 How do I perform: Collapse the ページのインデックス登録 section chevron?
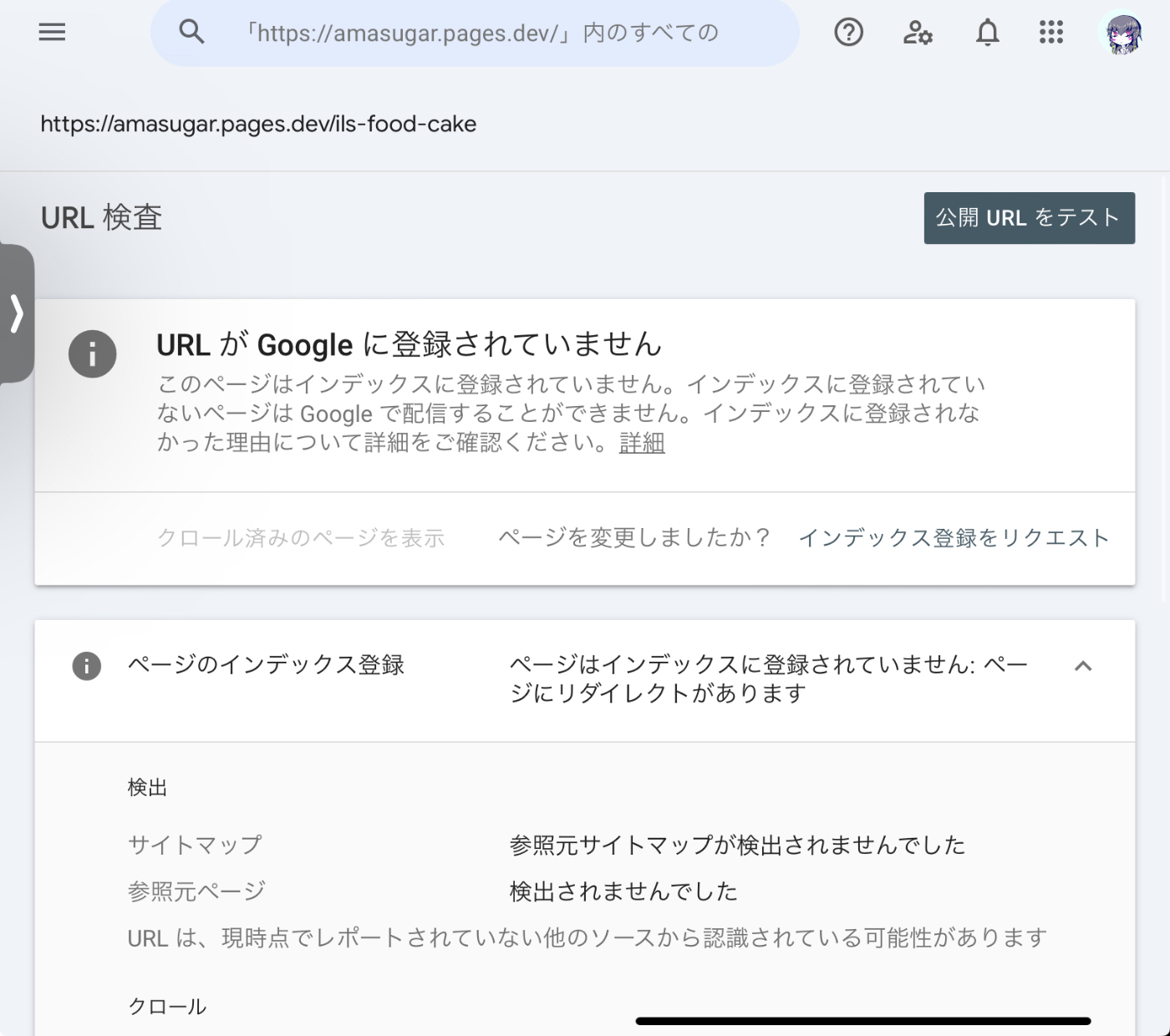click(x=1083, y=666)
